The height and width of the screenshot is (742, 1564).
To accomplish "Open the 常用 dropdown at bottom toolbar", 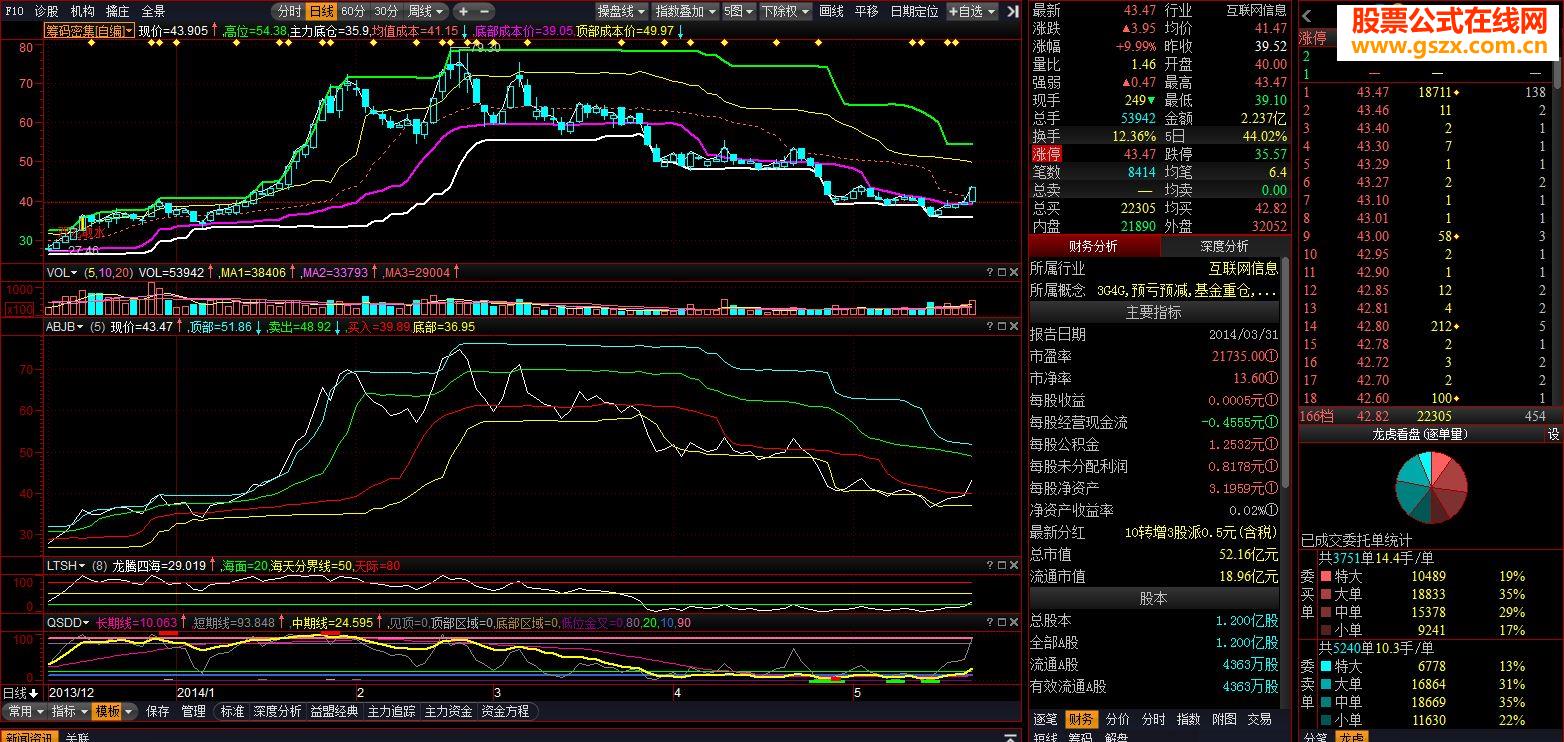I will point(25,712).
